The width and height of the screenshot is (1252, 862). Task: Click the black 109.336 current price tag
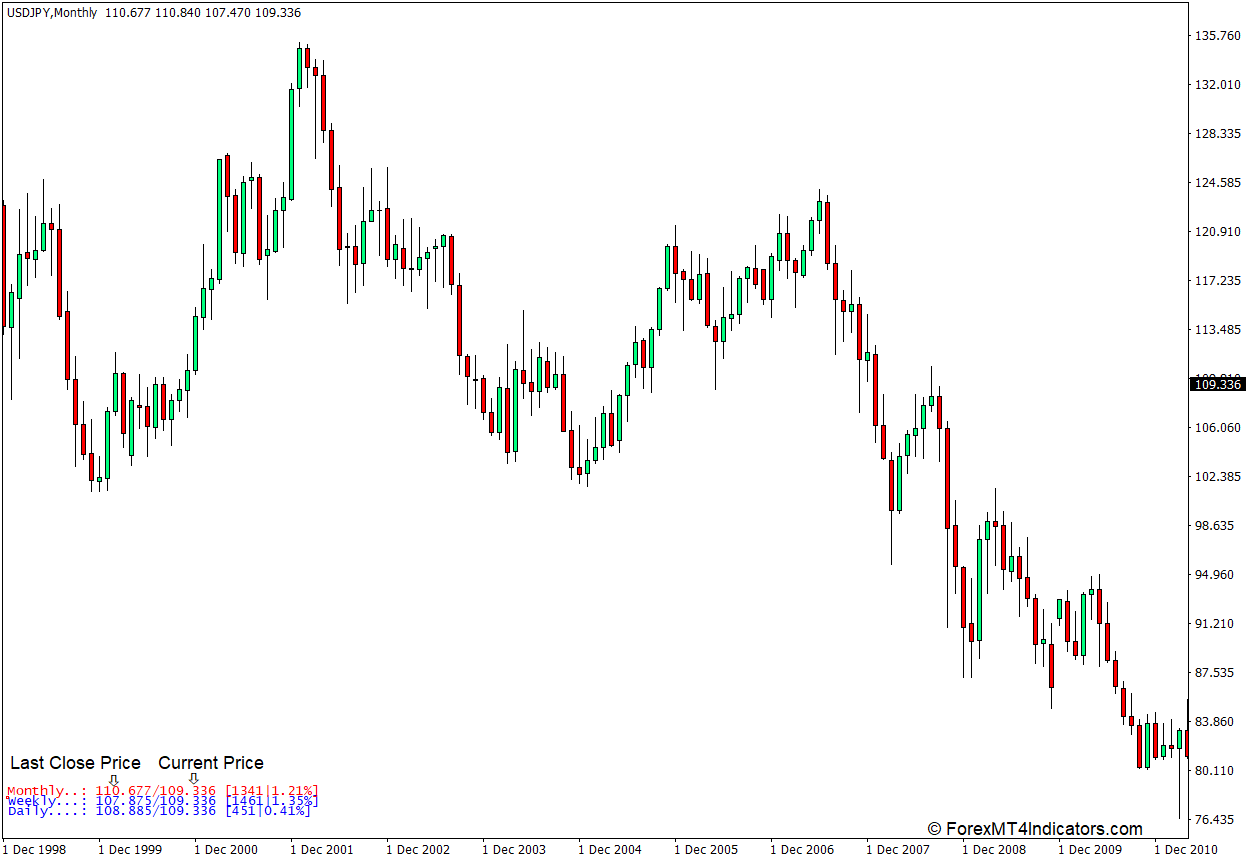click(x=1217, y=384)
